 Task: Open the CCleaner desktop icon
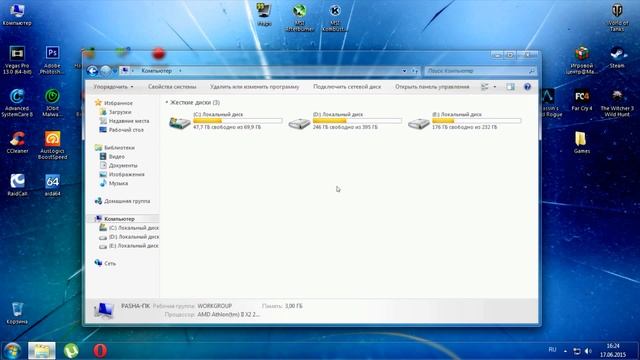[17, 142]
